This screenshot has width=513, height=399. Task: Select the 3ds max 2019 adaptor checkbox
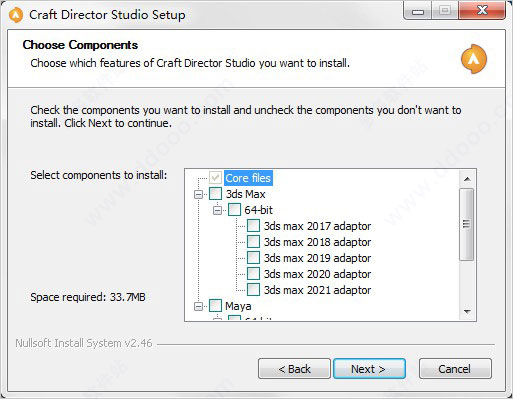pos(253,258)
